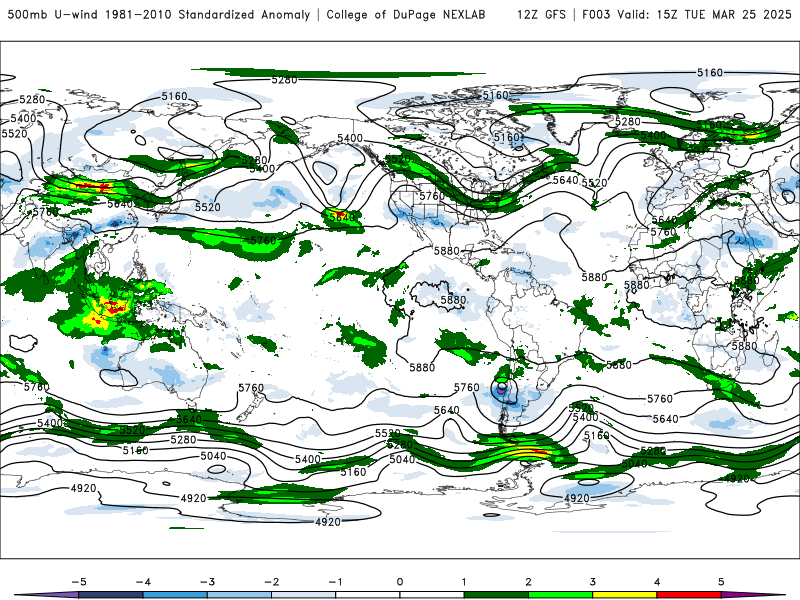
Task: Select the dark green swatch between 1 and 2
Action: [496, 595]
